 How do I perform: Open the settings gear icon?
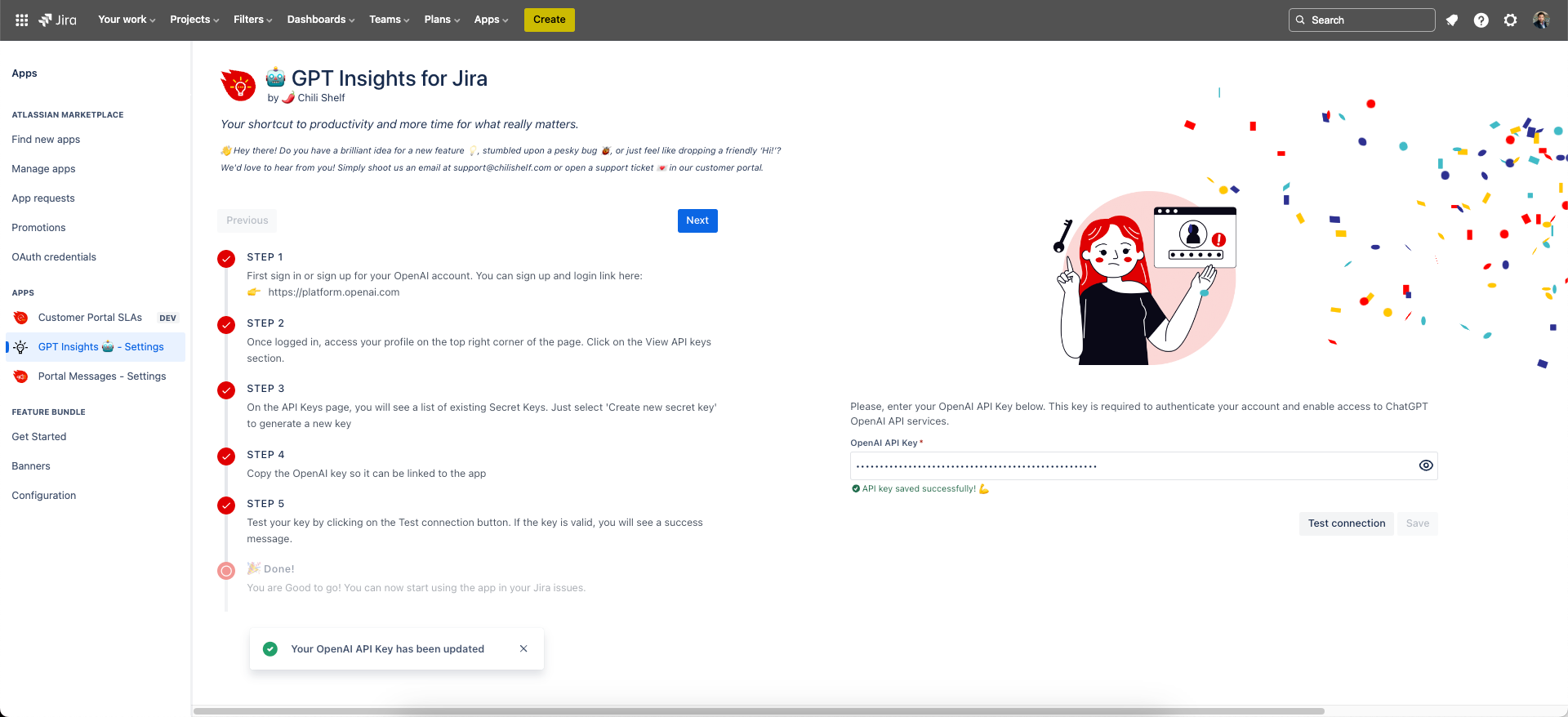click(1510, 20)
